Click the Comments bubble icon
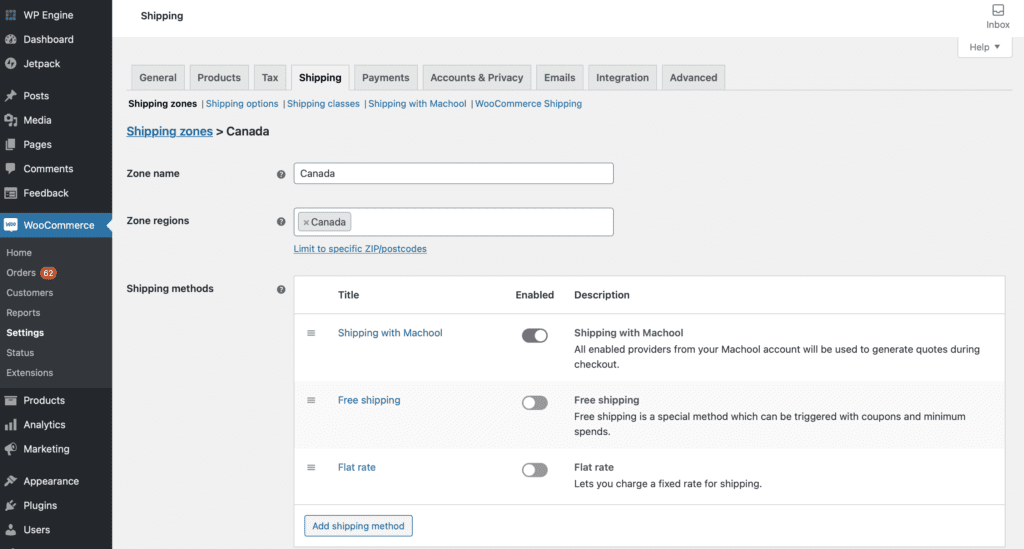 click(10, 168)
